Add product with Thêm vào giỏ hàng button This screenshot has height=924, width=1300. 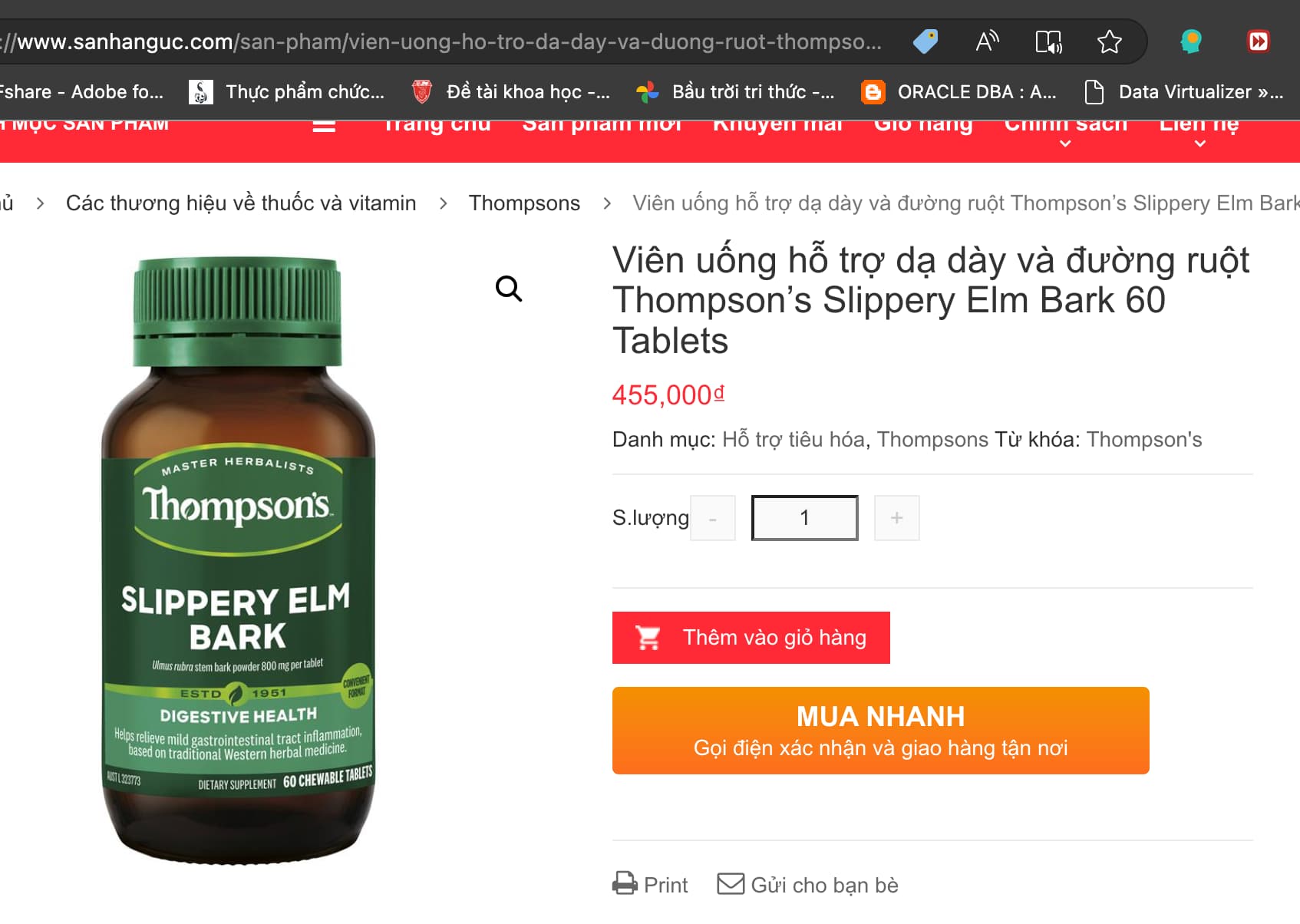pyautogui.click(x=751, y=638)
